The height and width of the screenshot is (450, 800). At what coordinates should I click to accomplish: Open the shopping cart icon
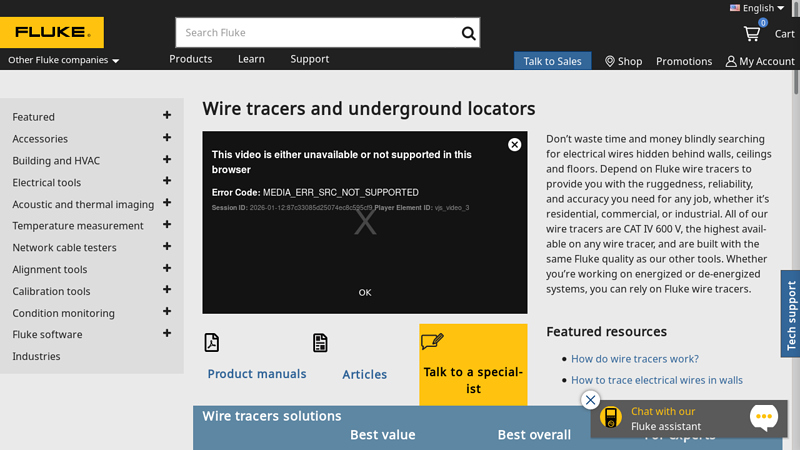click(x=752, y=34)
